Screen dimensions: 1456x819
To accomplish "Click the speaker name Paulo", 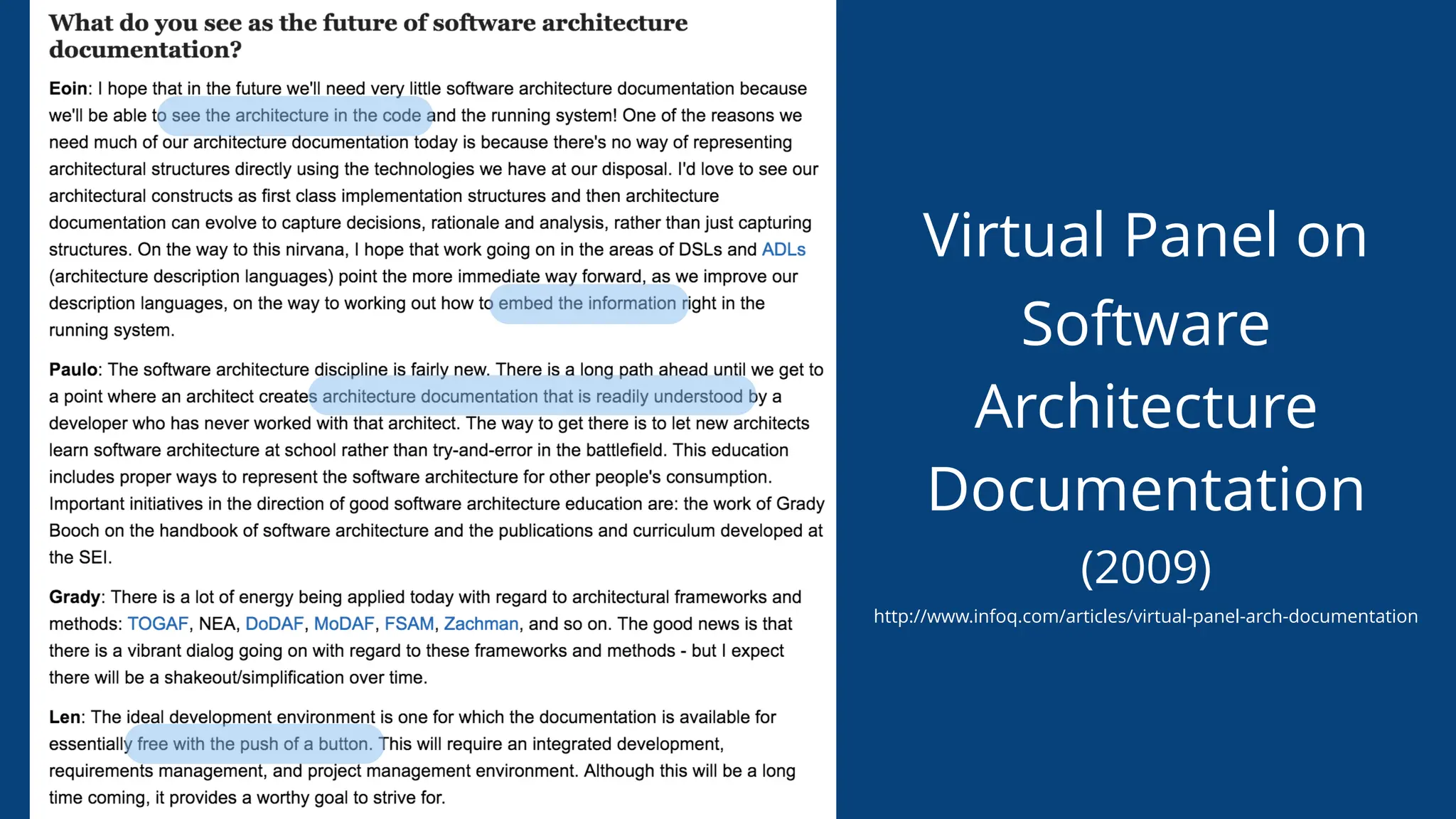I will (73, 370).
